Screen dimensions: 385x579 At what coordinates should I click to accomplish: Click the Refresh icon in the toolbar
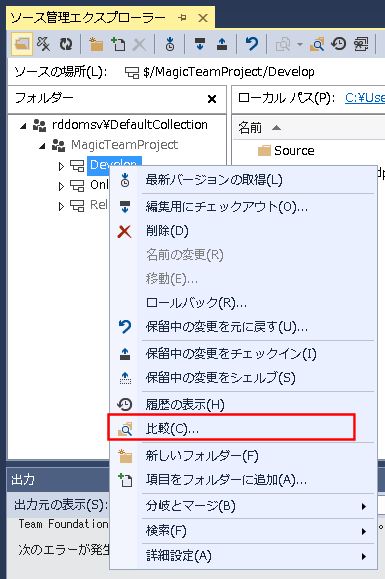coord(66,44)
